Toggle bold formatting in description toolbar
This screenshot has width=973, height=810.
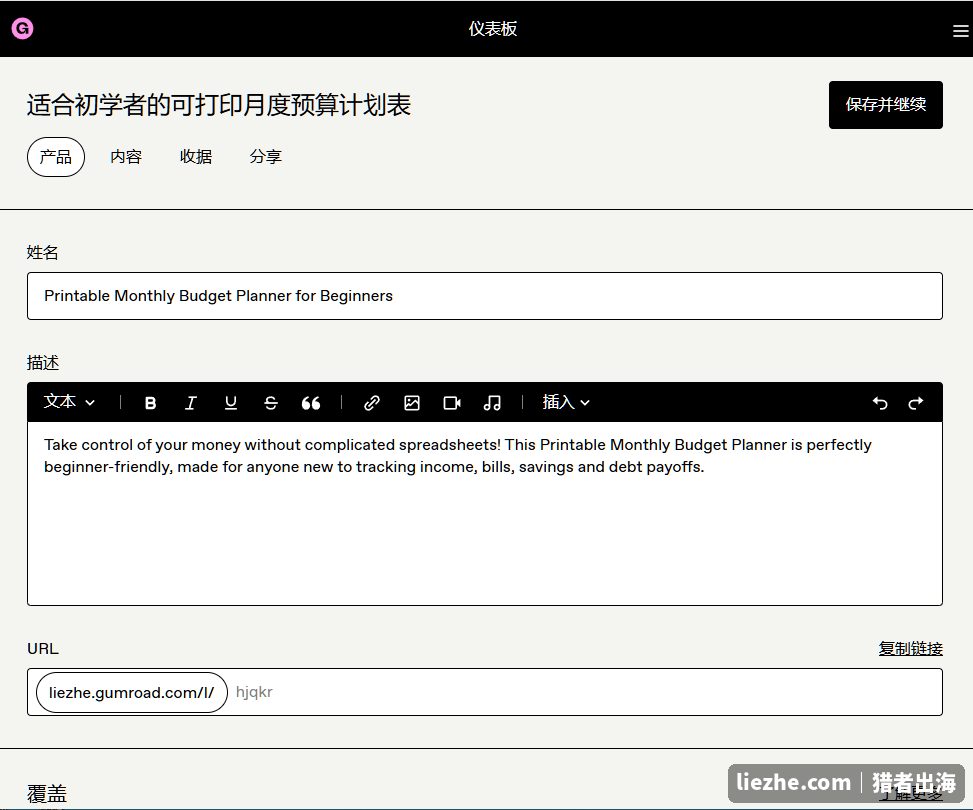(150, 403)
